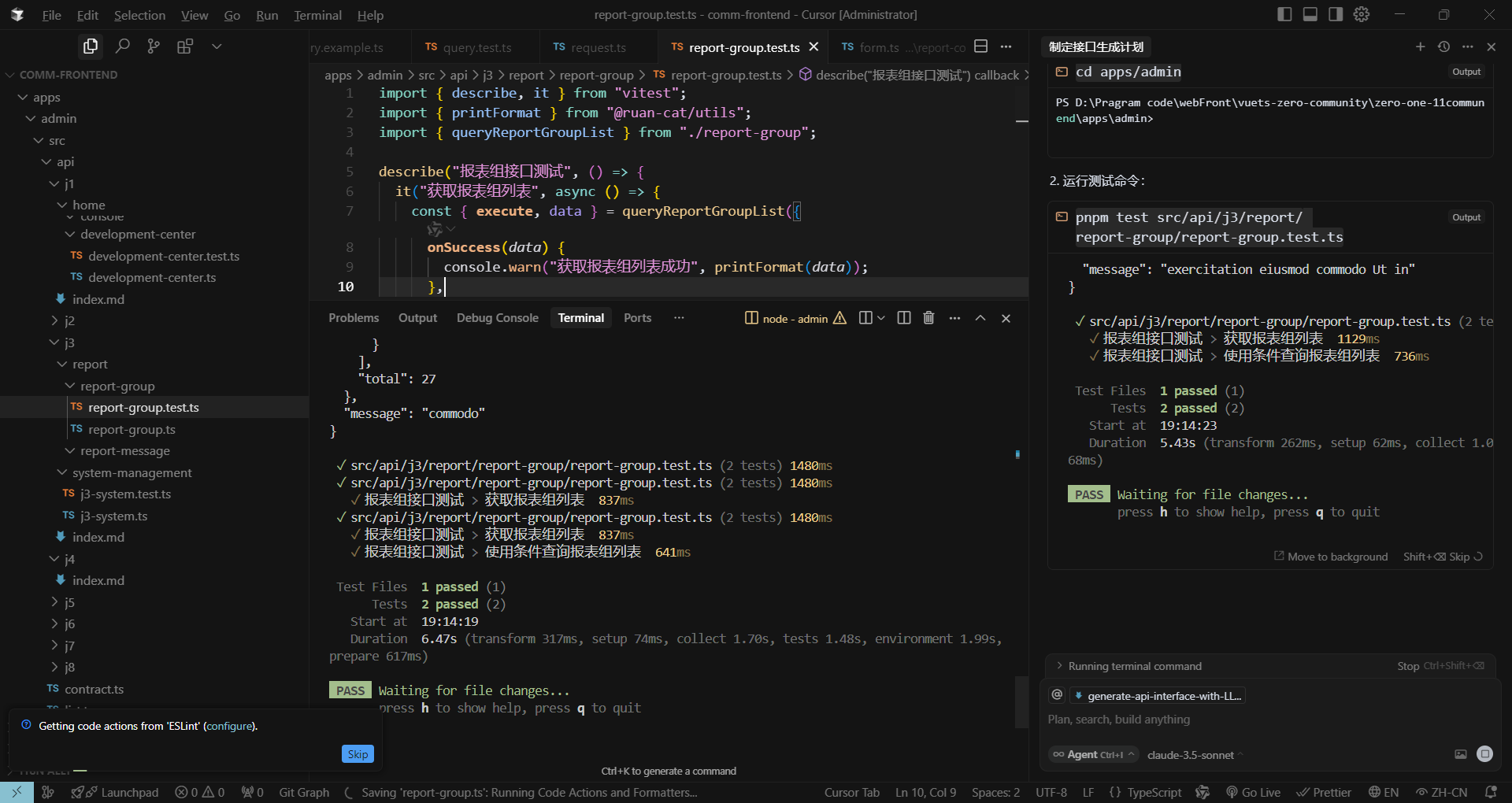
Task: Open the claude-3.5-sonnet model dropdown
Action: pos(1195,755)
